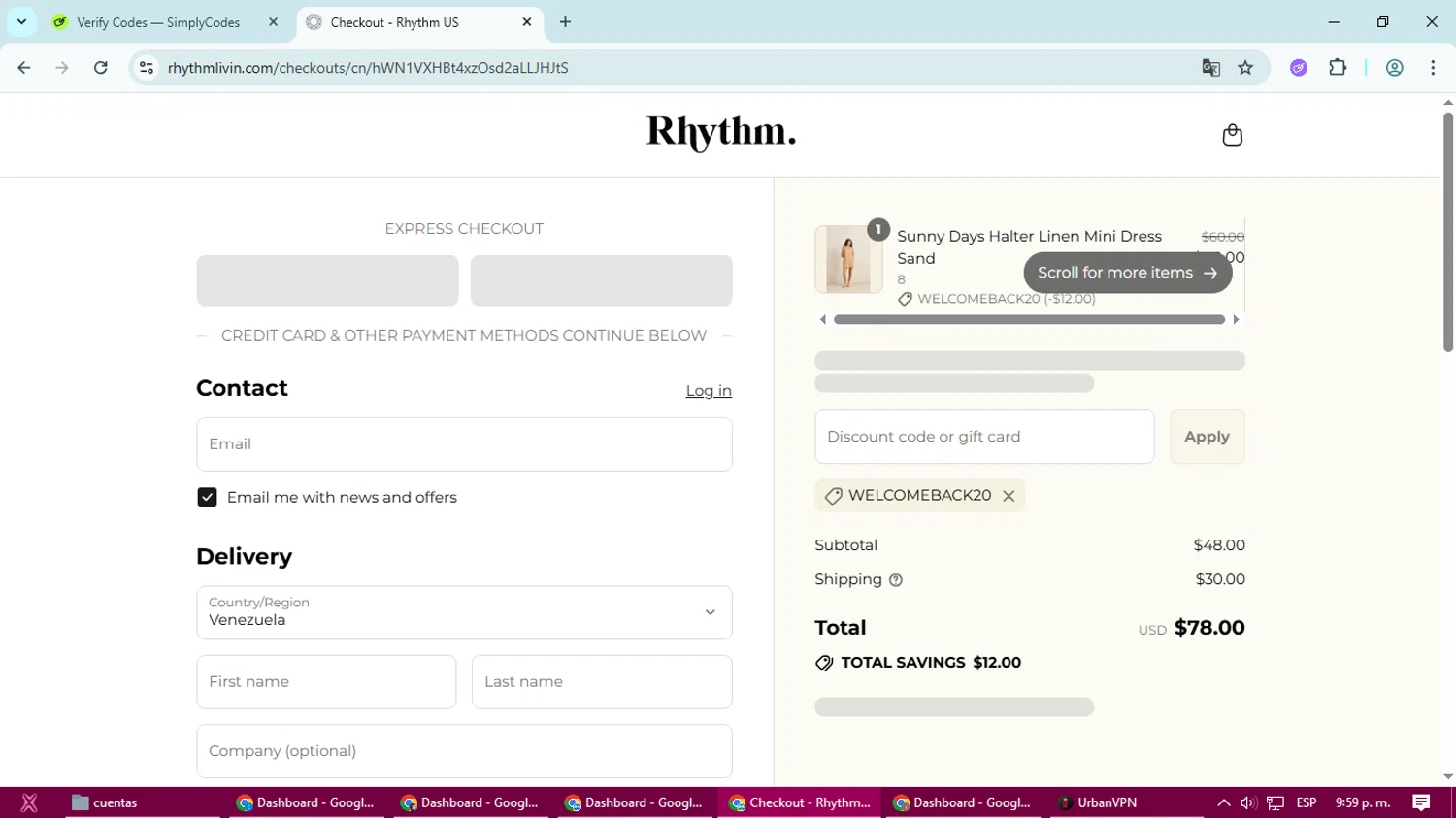1456x818 pixels.
Task: Focus the Email input field
Action: coord(464,444)
